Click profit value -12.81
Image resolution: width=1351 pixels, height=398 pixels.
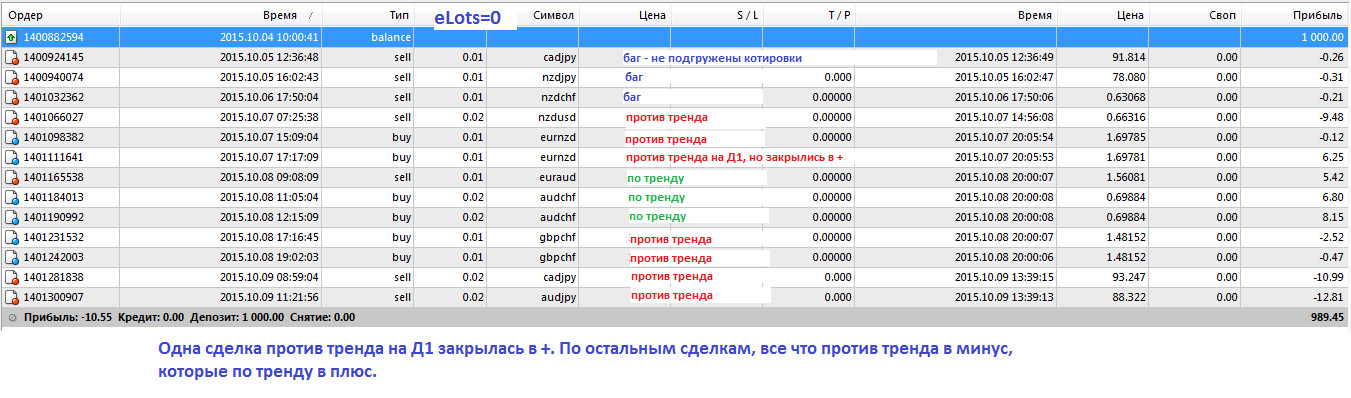tap(1328, 297)
